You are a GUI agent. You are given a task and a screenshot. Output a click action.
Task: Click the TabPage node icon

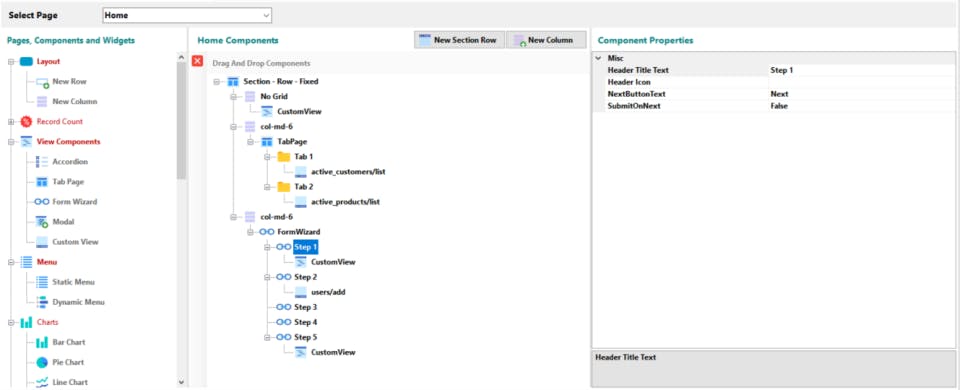267,141
